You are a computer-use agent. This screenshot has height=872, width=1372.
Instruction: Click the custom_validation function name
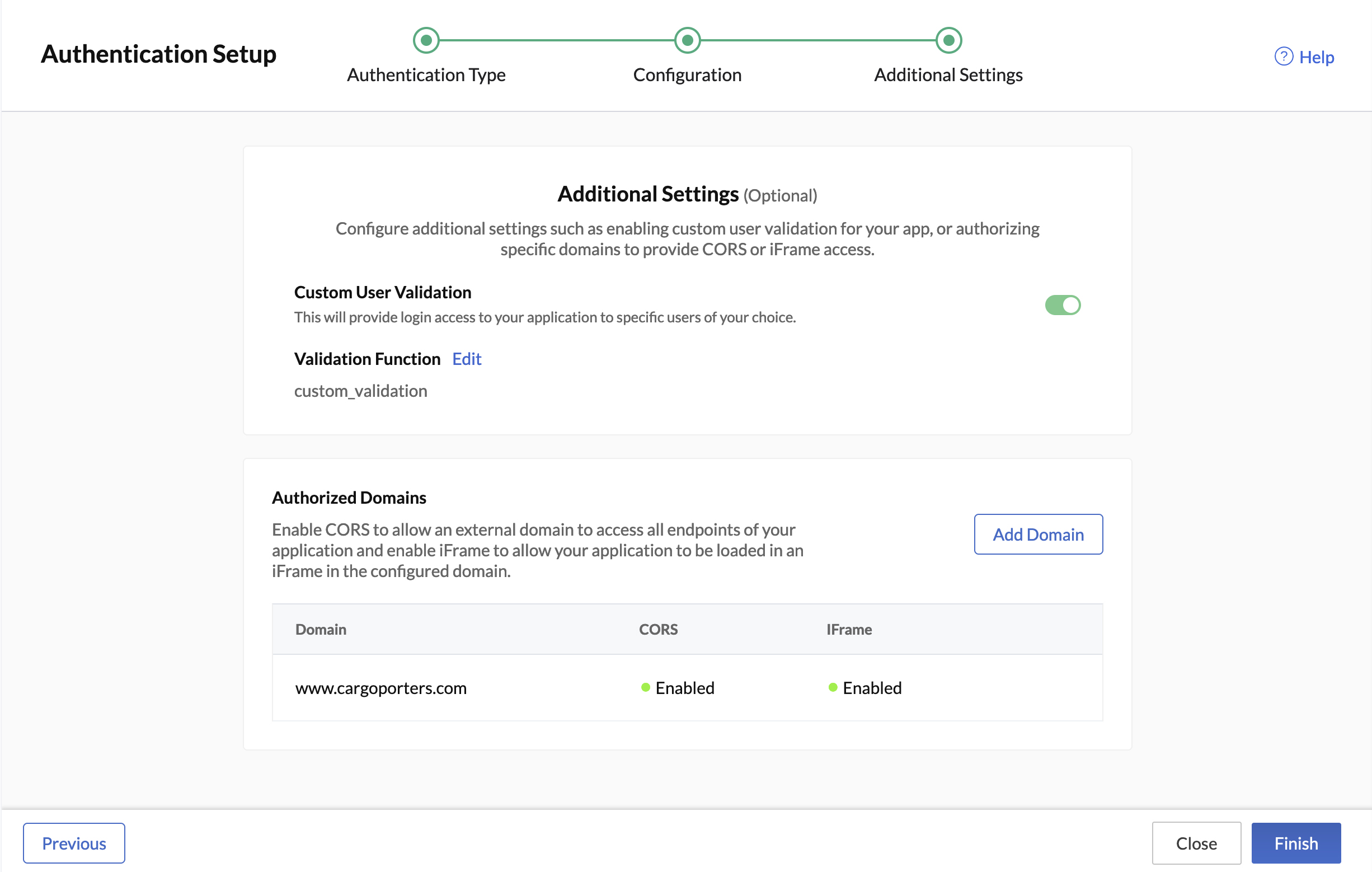[x=360, y=391]
